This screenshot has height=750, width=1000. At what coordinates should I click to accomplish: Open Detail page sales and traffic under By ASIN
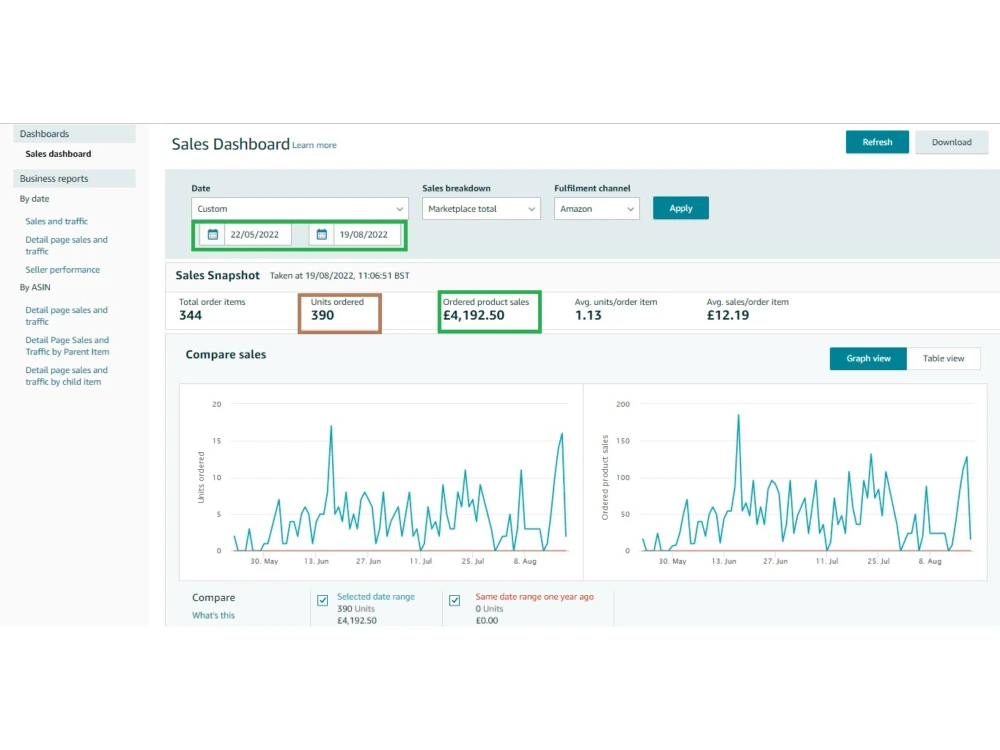coord(66,316)
